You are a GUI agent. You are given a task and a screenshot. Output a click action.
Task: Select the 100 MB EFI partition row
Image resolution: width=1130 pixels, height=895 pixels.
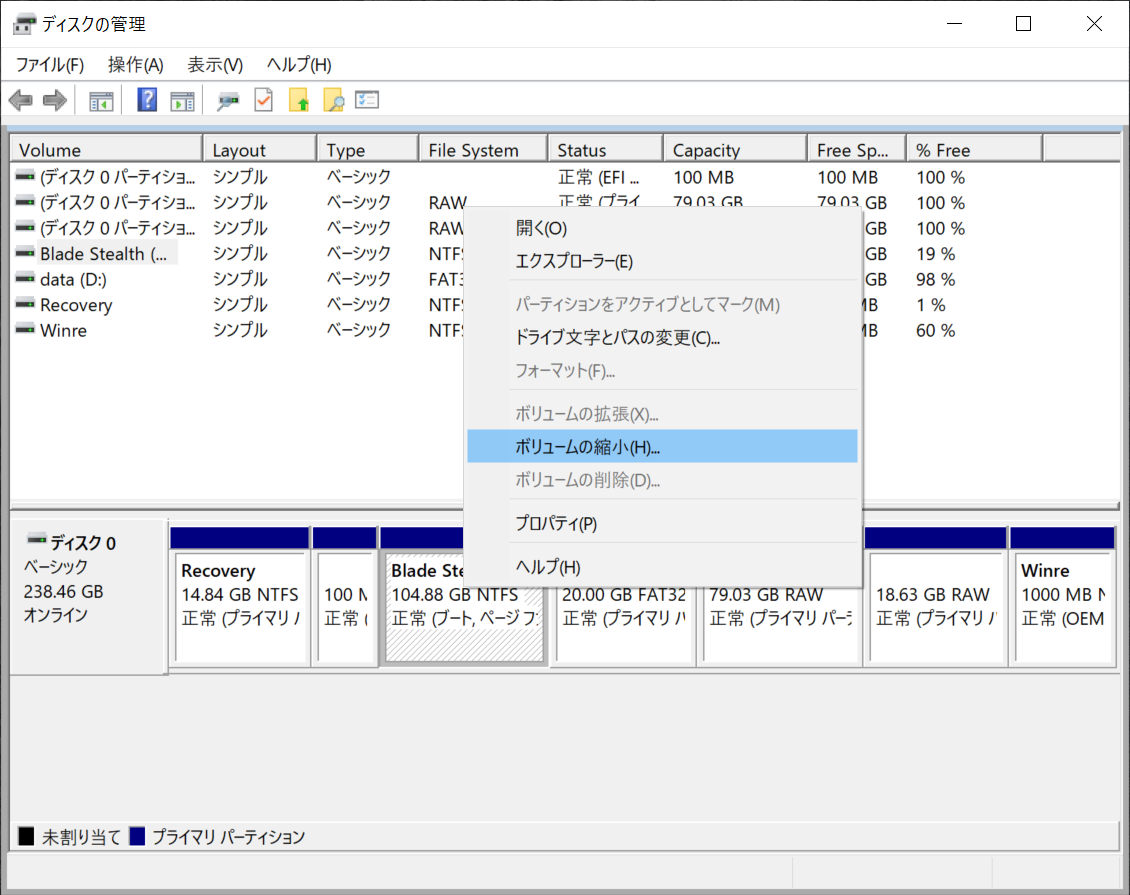(x=565, y=177)
